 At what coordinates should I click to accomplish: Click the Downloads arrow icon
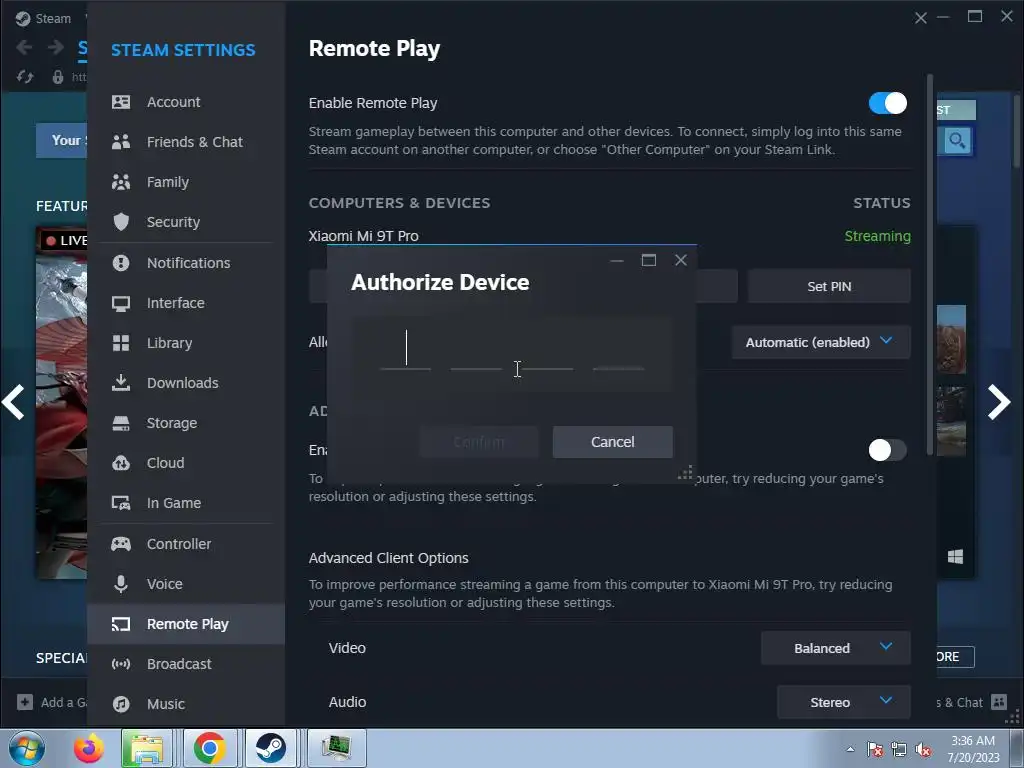121,383
